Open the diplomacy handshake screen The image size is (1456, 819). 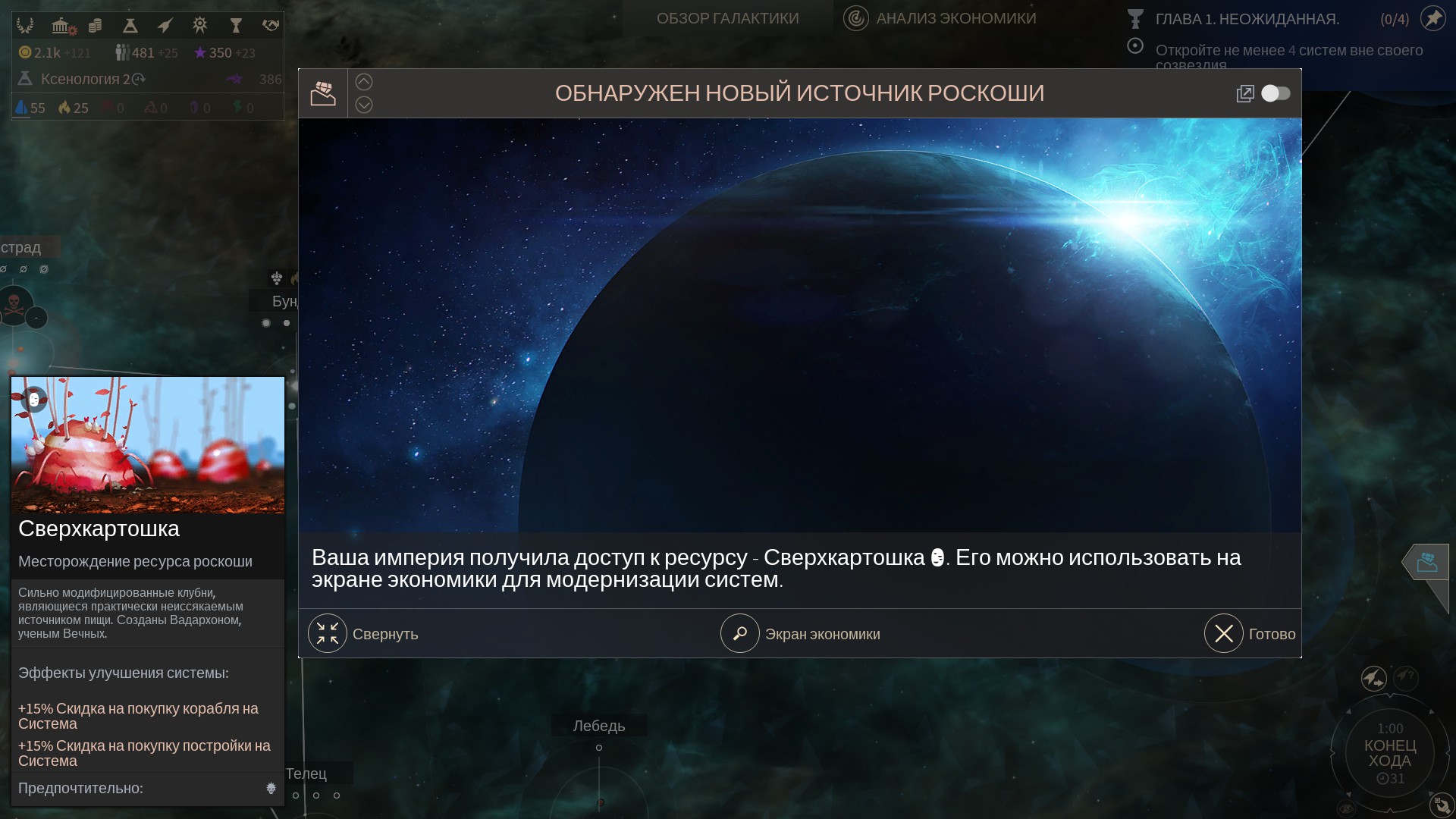coord(270,26)
